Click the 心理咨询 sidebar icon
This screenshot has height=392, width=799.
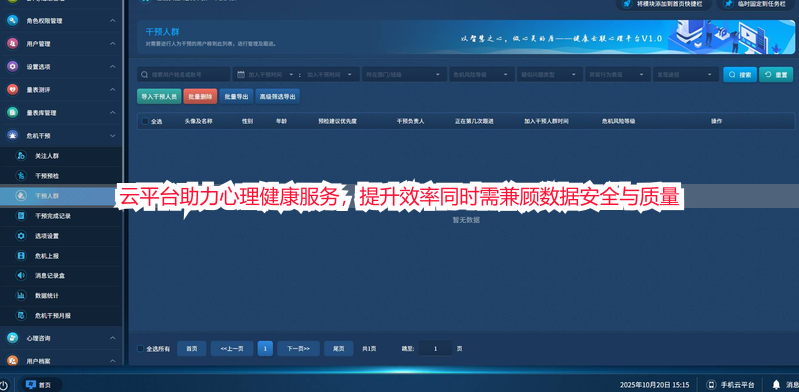pos(13,338)
